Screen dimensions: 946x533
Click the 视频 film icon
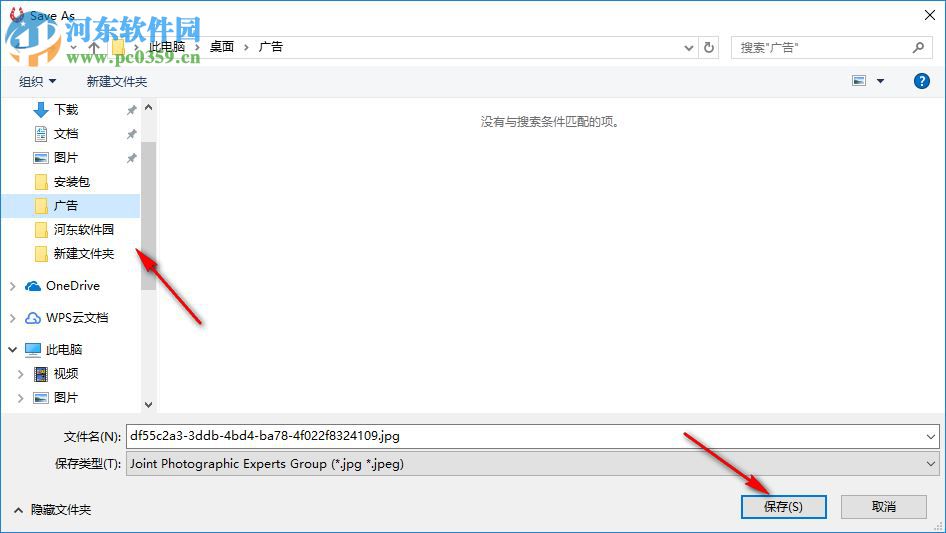coord(40,374)
